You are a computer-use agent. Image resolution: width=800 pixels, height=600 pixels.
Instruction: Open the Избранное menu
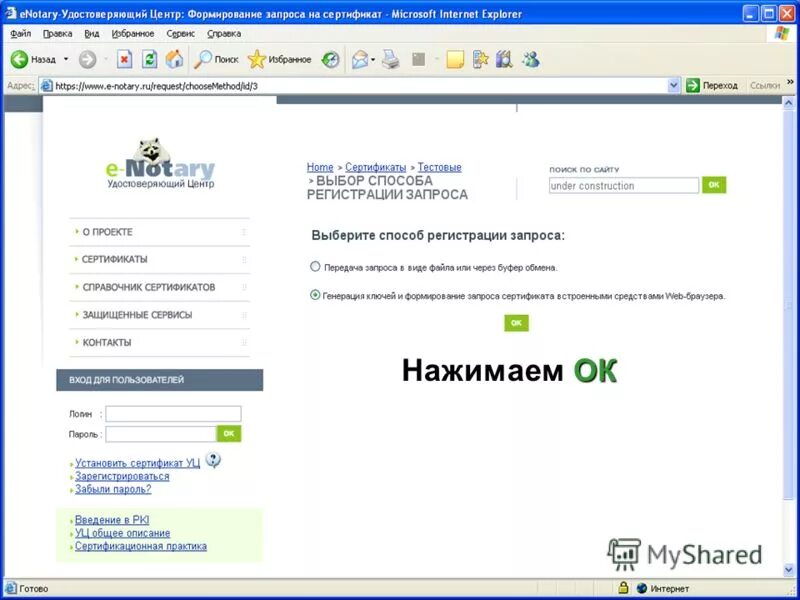(134, 33)
